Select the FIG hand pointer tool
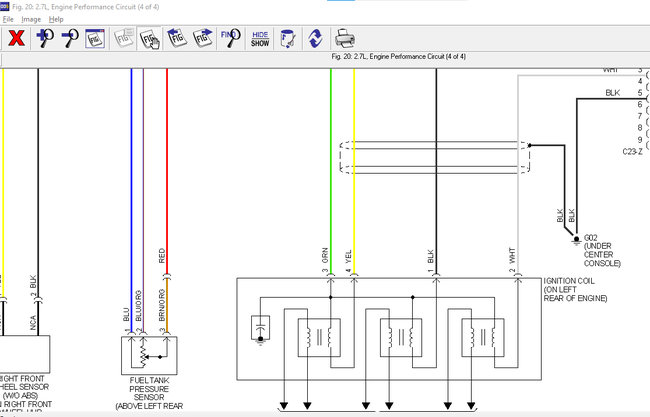Viewport: 650px width, 417px height. (x=149, y=39)
